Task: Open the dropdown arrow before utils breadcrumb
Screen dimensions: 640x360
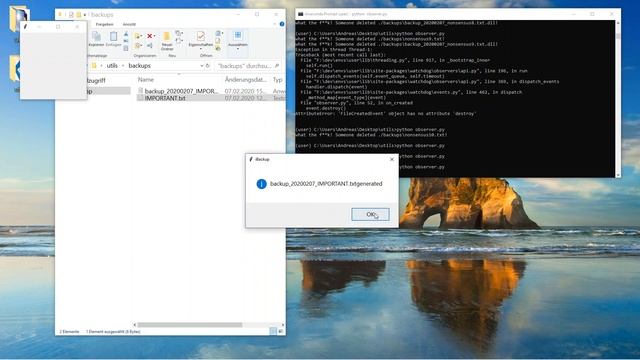Action: 101,65
